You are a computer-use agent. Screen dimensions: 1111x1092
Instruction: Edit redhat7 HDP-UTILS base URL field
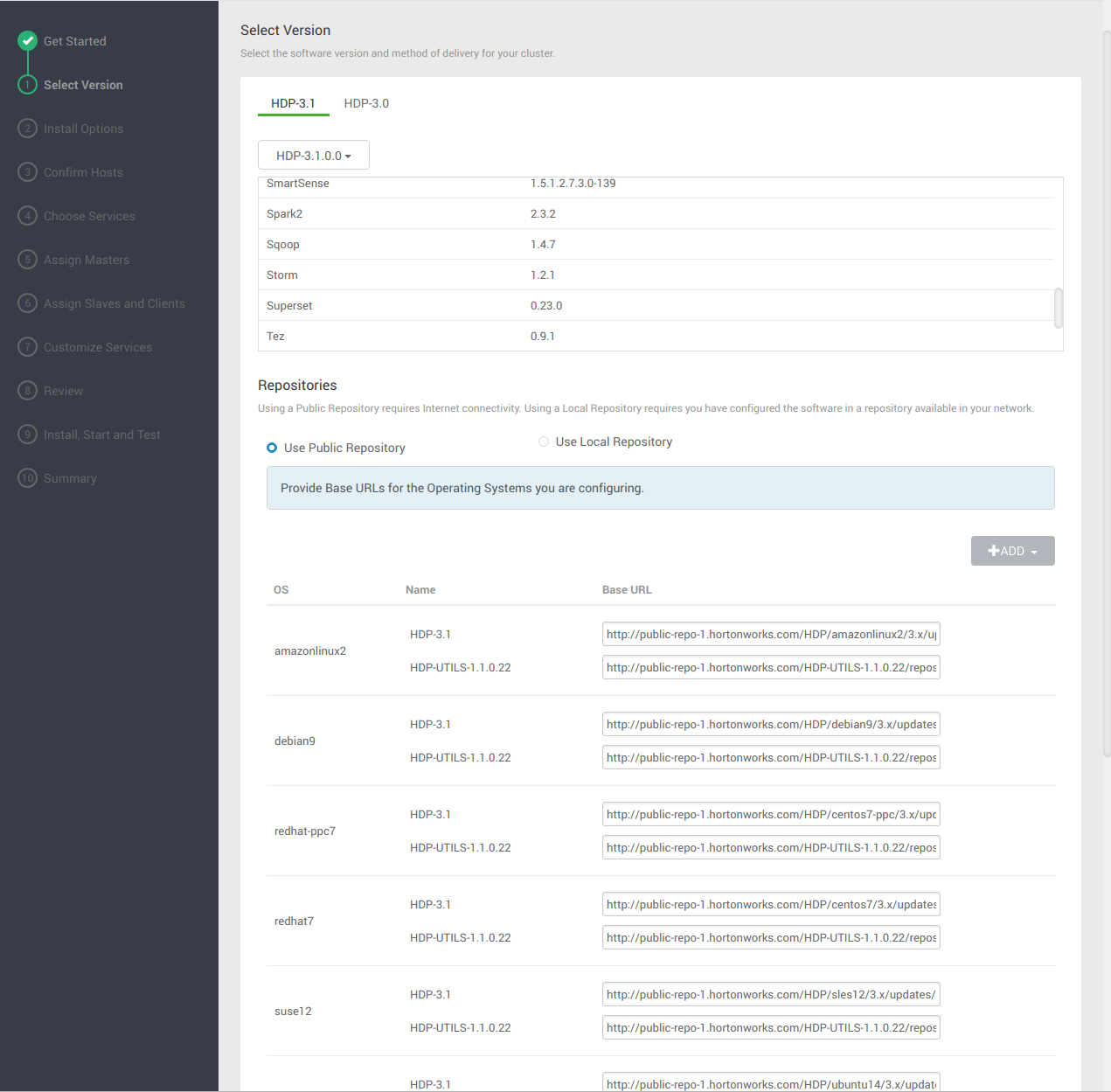[x=771, y=937]
